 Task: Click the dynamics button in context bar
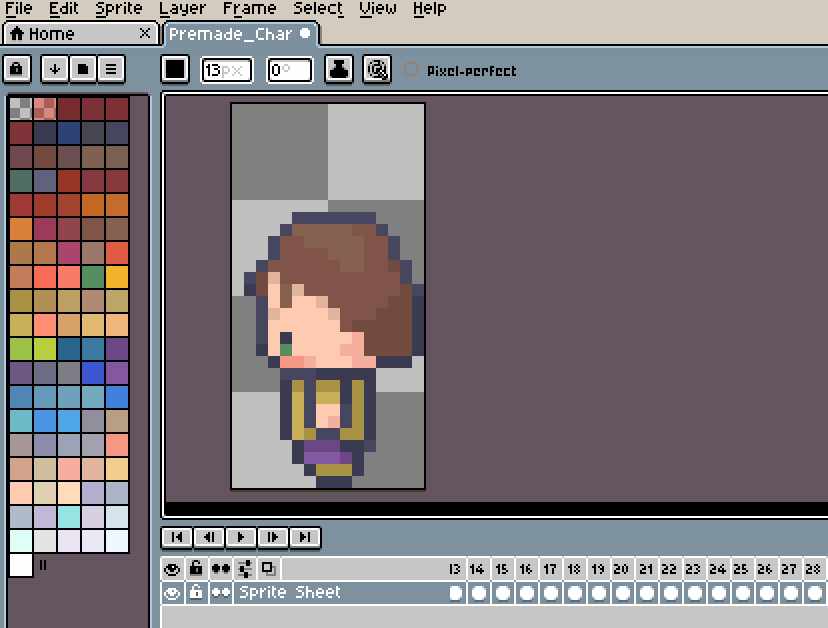[377, 69]
